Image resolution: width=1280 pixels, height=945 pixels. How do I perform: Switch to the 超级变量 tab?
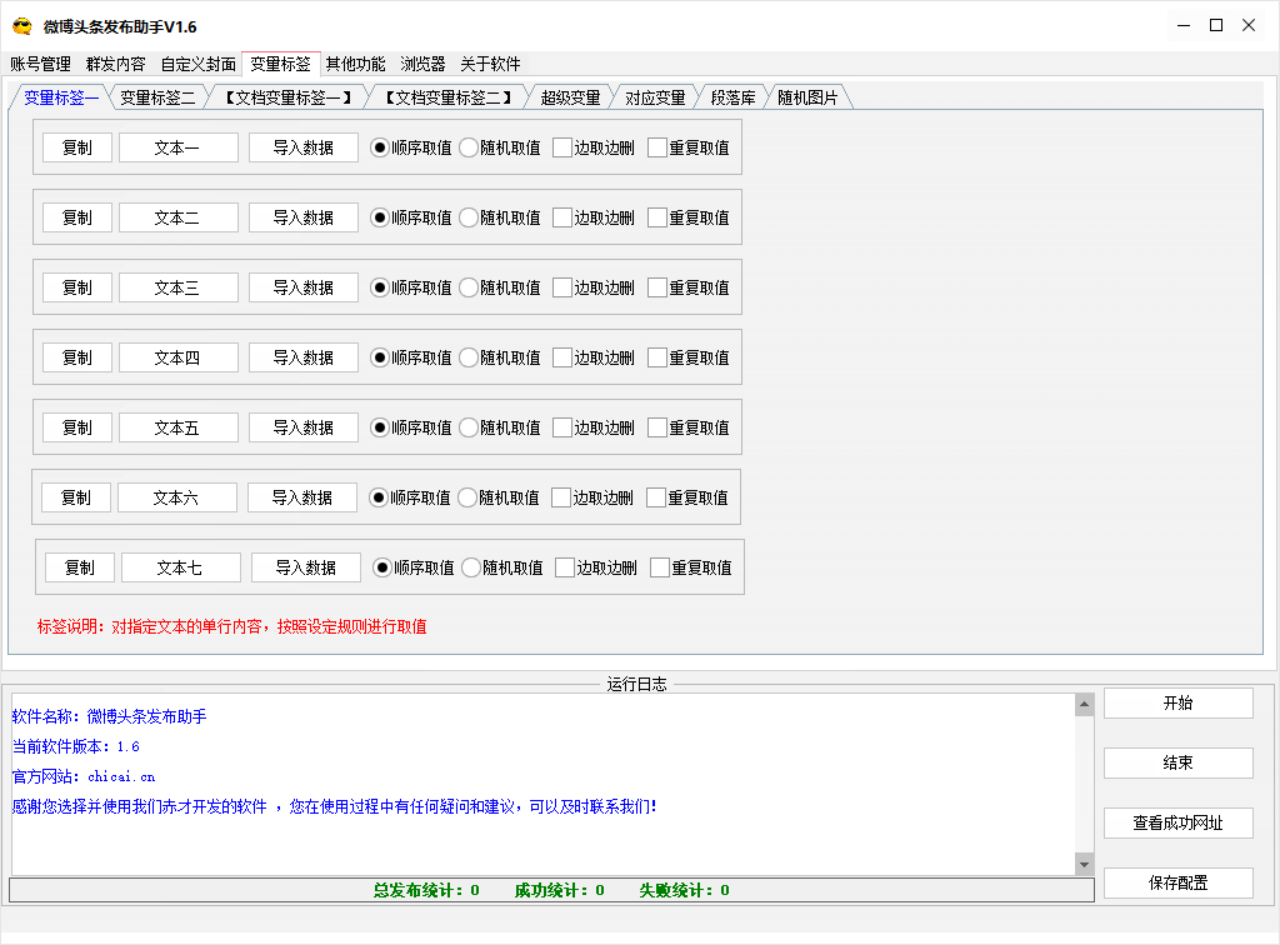[x=571, y=97]
